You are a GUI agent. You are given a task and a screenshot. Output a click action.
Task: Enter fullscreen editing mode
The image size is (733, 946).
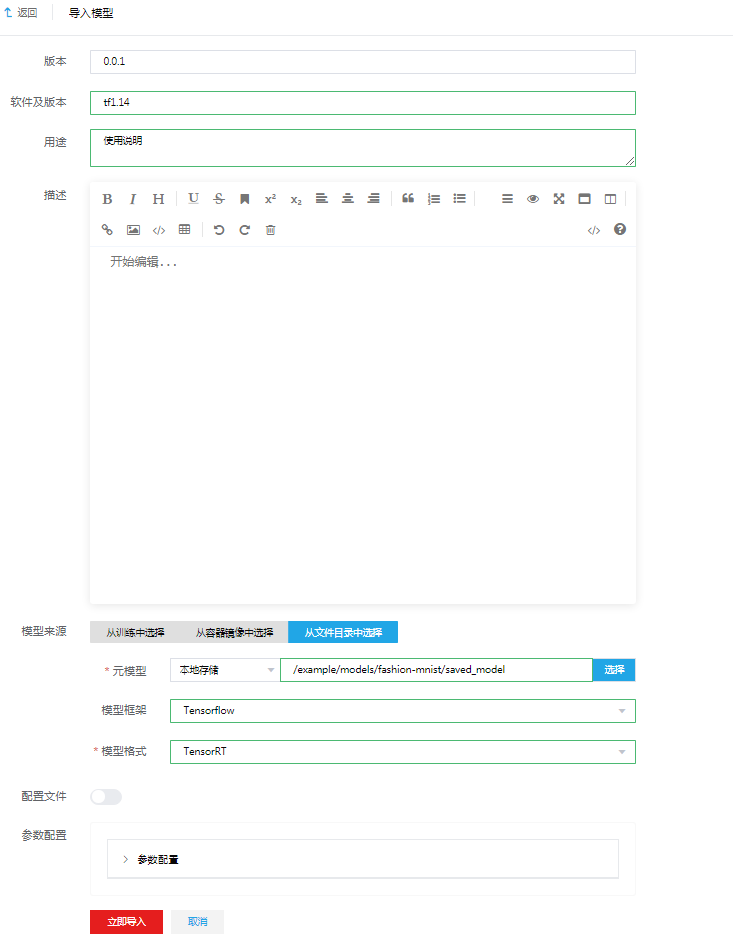pyautogui.click(x=559, y=198)
